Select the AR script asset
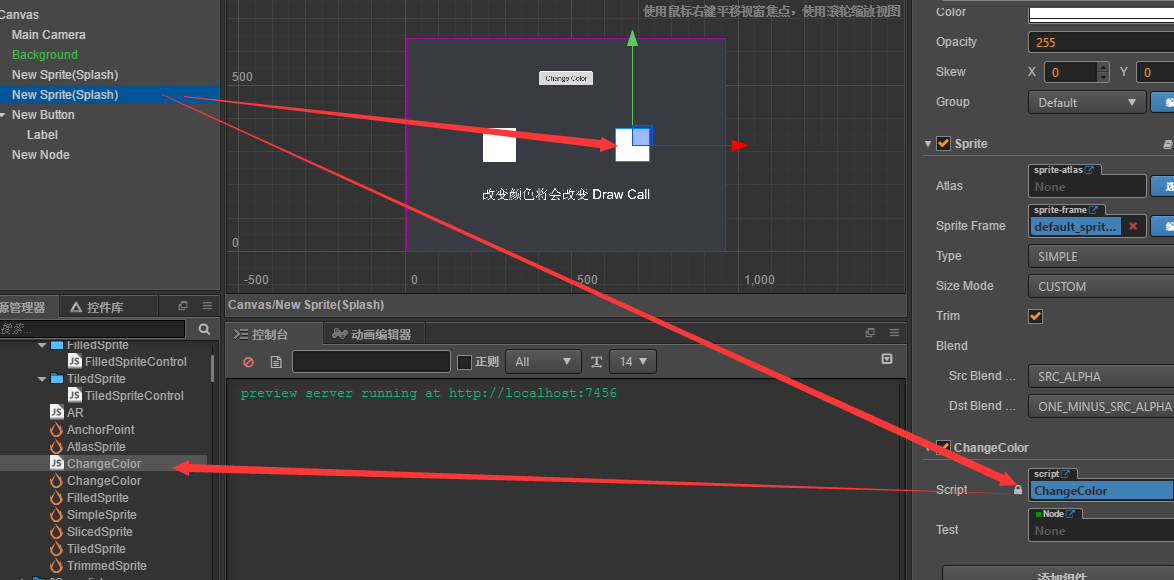 point(67,412)
